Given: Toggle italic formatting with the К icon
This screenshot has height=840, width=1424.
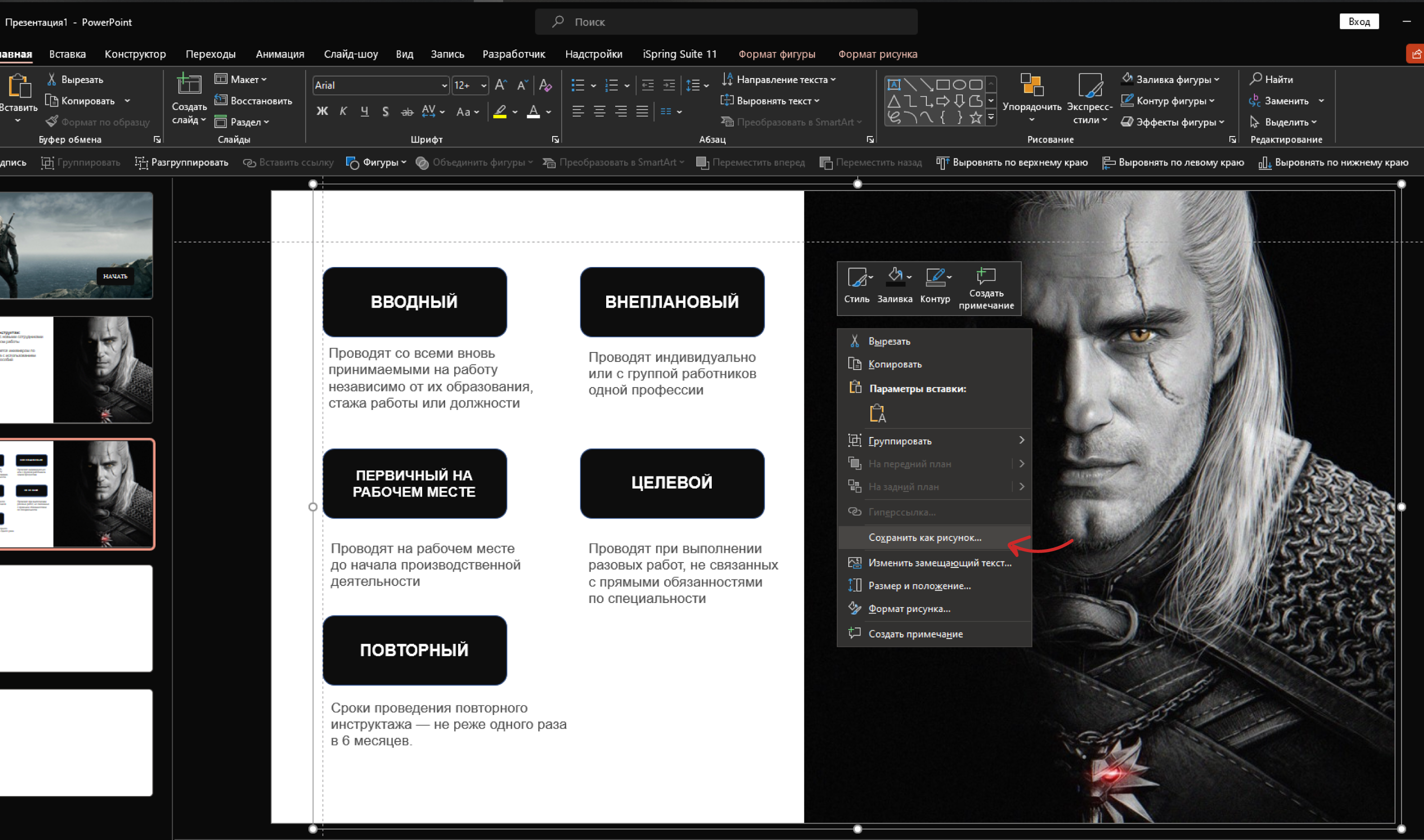Looking at the screenshot, I should pos(343,111).
